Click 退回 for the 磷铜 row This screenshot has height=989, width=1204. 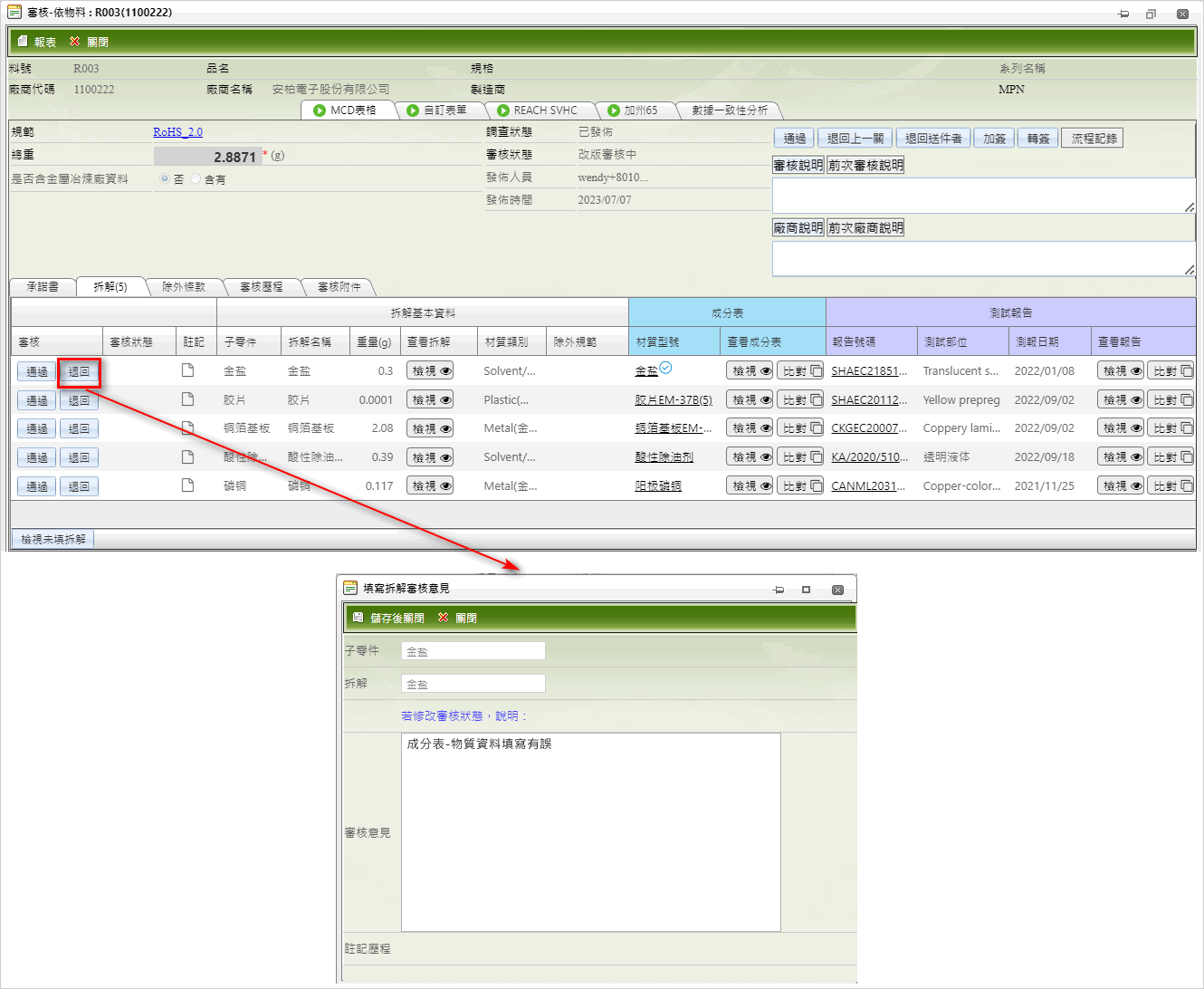point(79,487)
